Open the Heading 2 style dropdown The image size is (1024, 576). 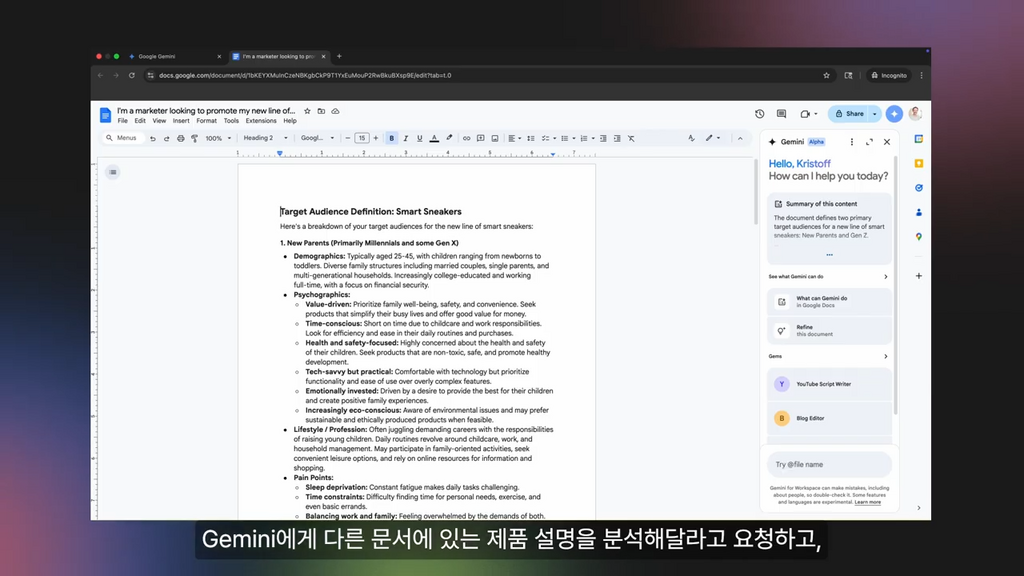coord(265,138)
